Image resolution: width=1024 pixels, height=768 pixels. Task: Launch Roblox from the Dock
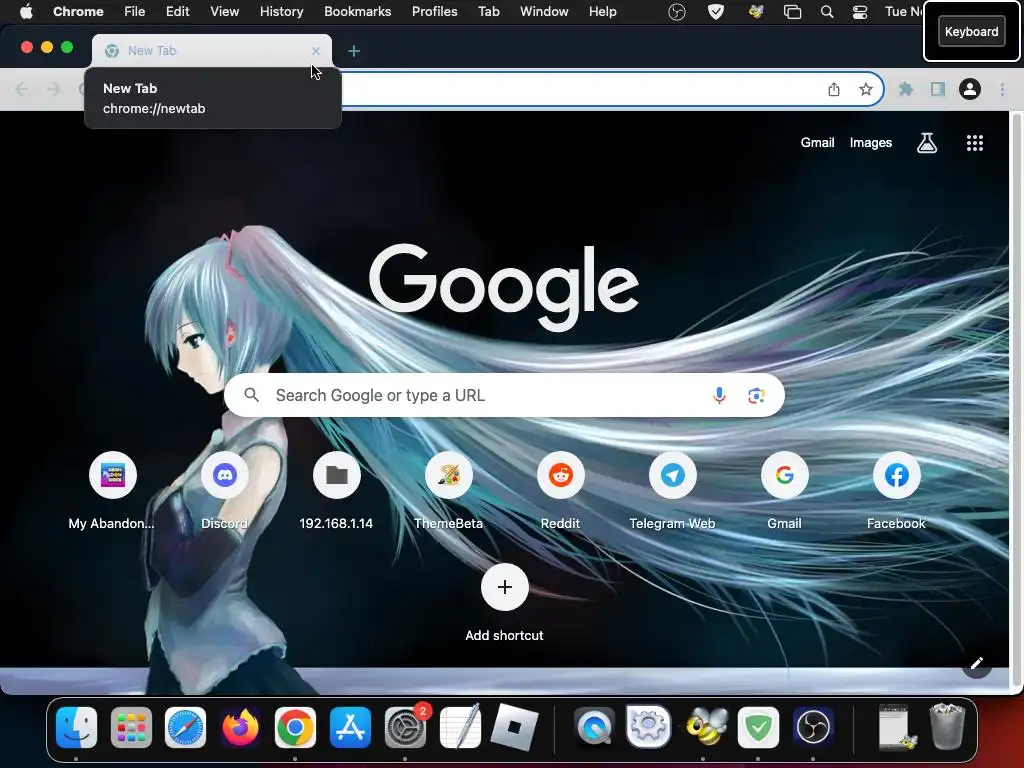(x=515, y=727)
